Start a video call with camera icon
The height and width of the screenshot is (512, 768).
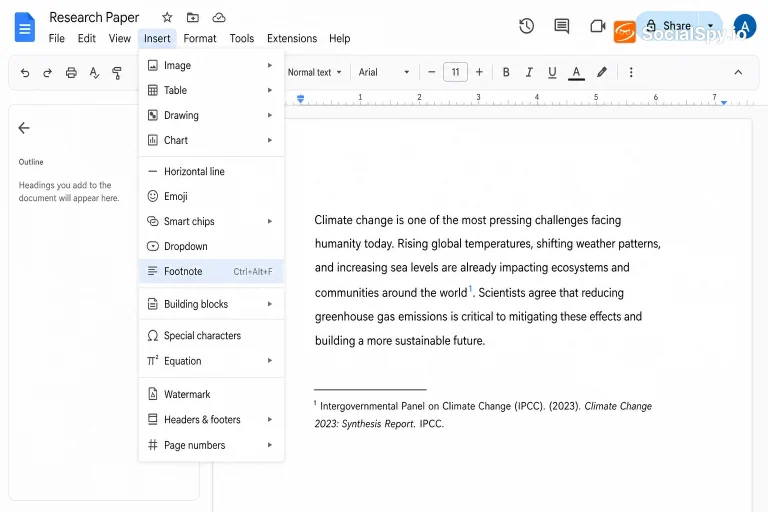[x=598, y=26]
